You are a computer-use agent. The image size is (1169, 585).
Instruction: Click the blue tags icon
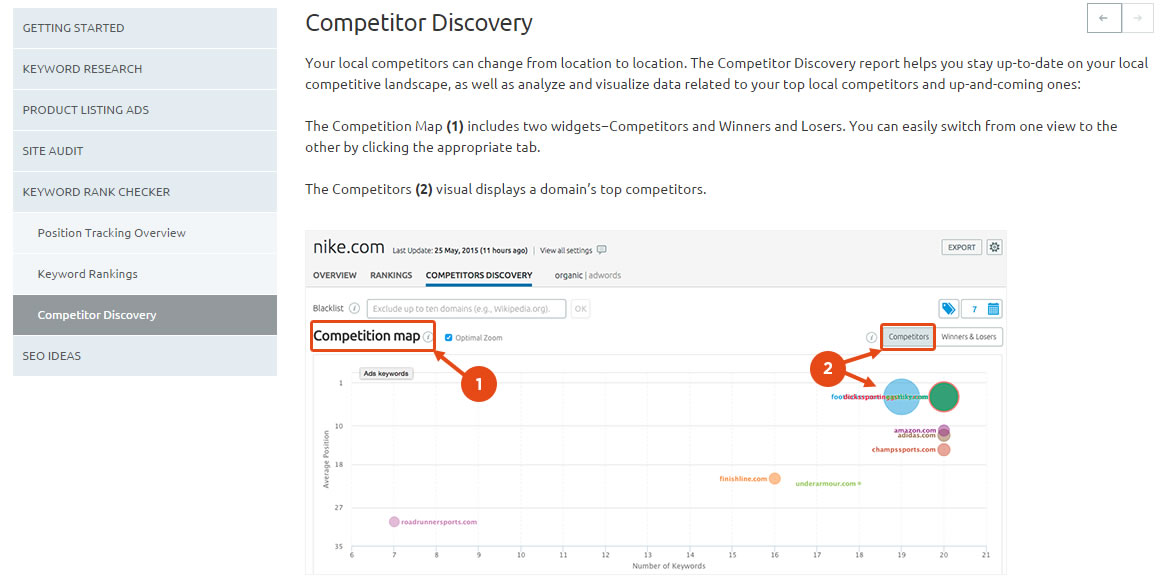coord(950,308)
